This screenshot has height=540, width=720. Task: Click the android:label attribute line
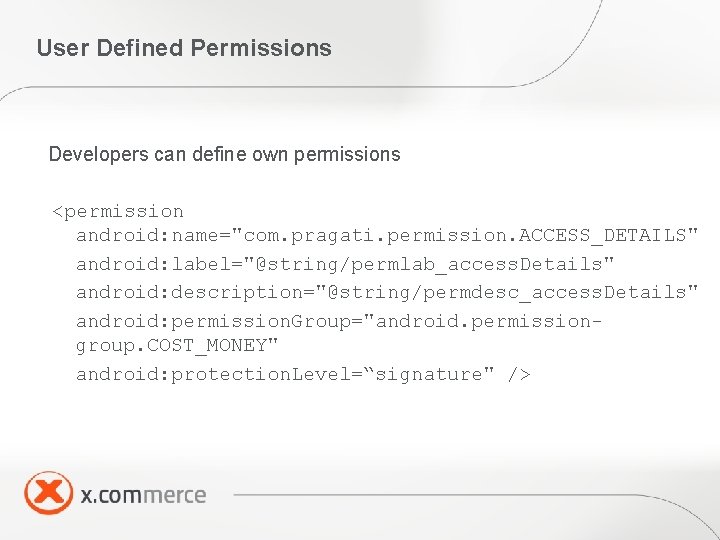pyautogui.click(x=345, y=264)
